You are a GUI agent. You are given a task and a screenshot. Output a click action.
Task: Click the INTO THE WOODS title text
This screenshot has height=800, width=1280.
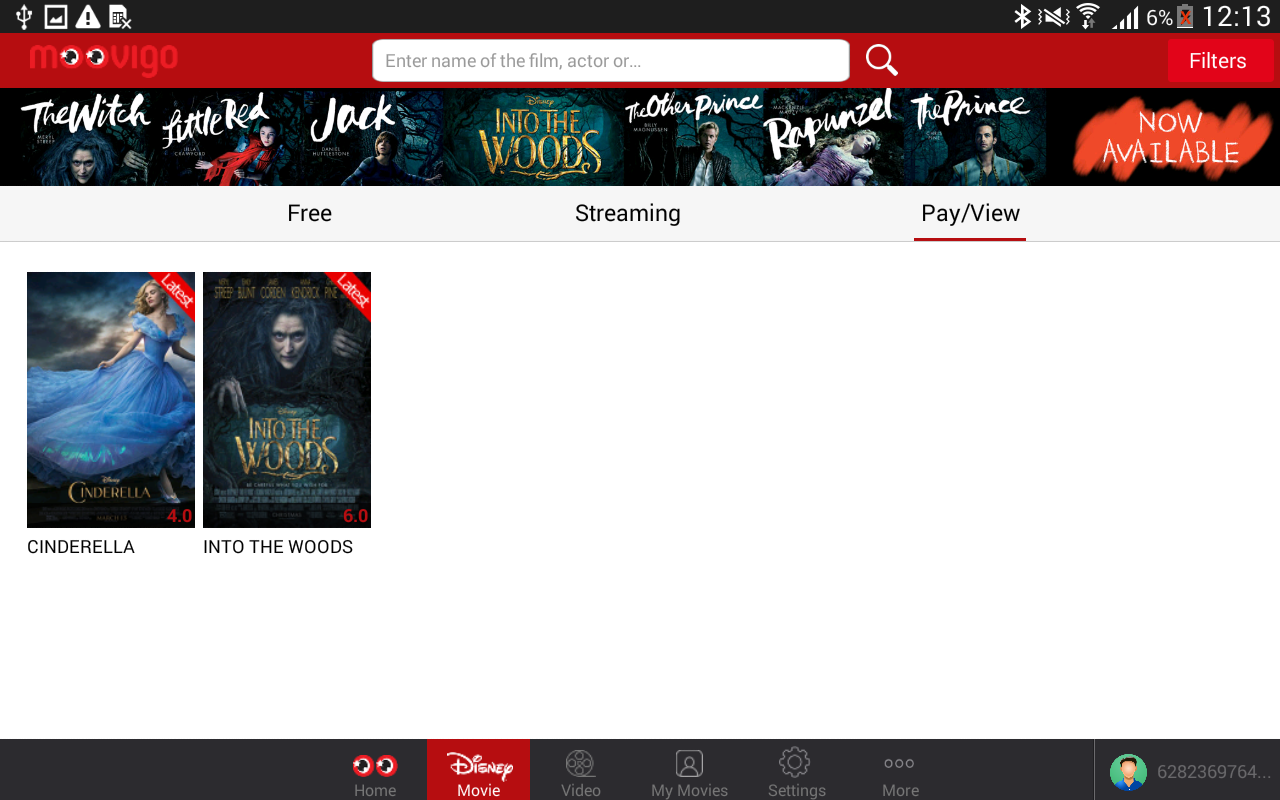tap(278, 547)
